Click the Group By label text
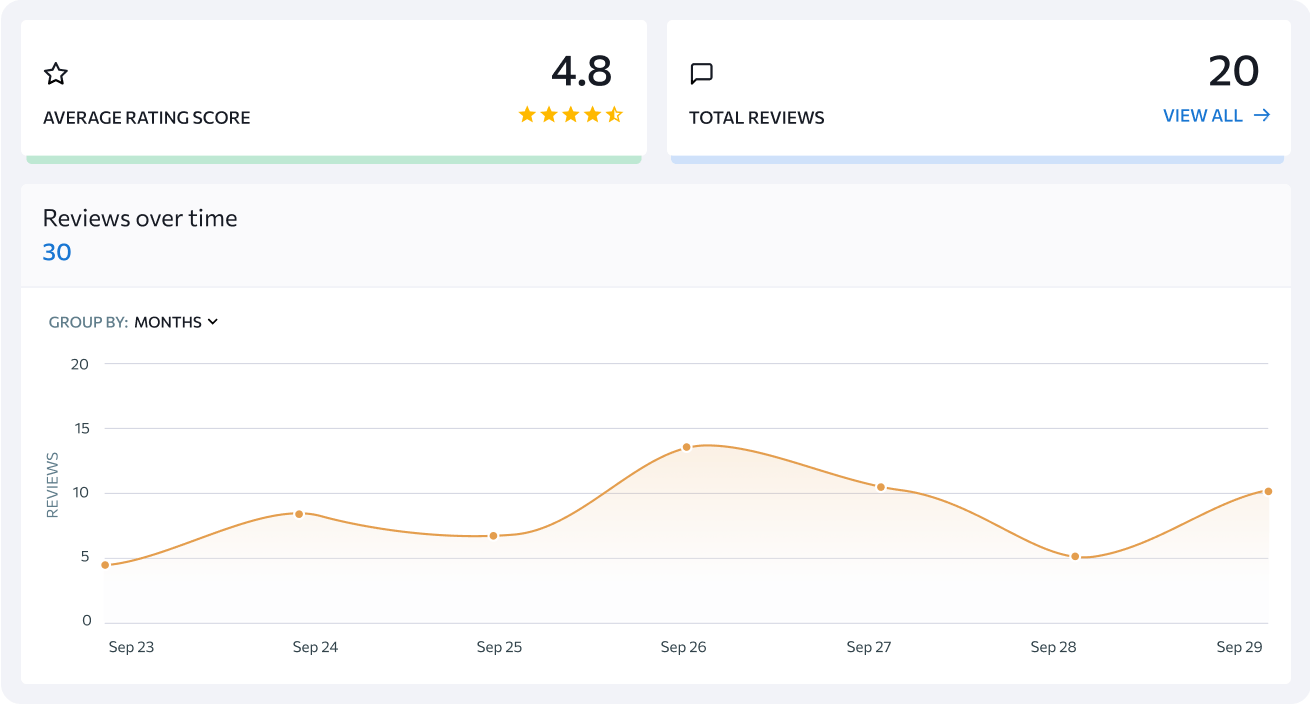This screenshot has height=704, width=1310. (x=88, y=322)
